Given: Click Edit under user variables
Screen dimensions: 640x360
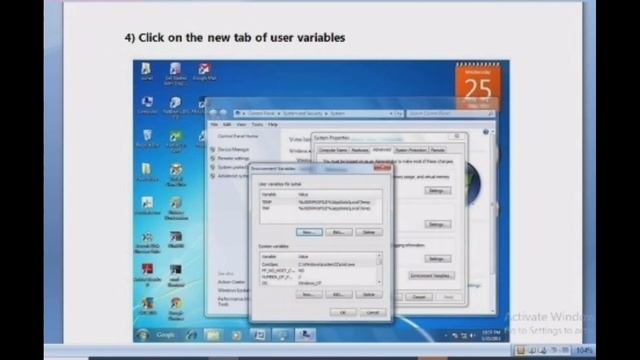Looking at the screenshot, I should 339,232.
